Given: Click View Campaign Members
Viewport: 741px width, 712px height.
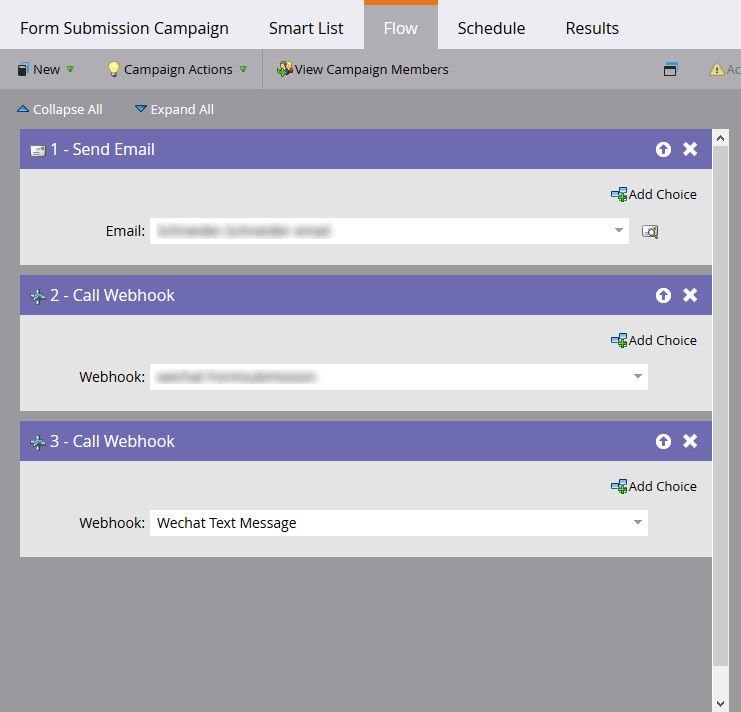Looking at the screenshot, I should [x=362, y=69].
